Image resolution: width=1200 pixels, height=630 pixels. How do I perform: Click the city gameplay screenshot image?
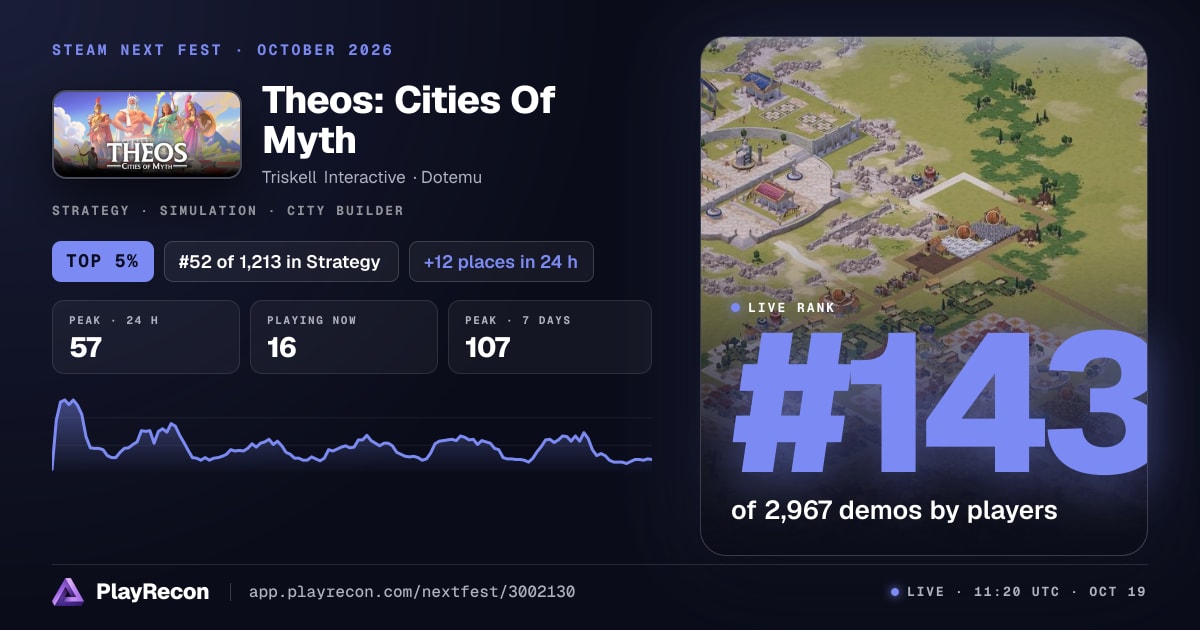[x=924, y=296]
